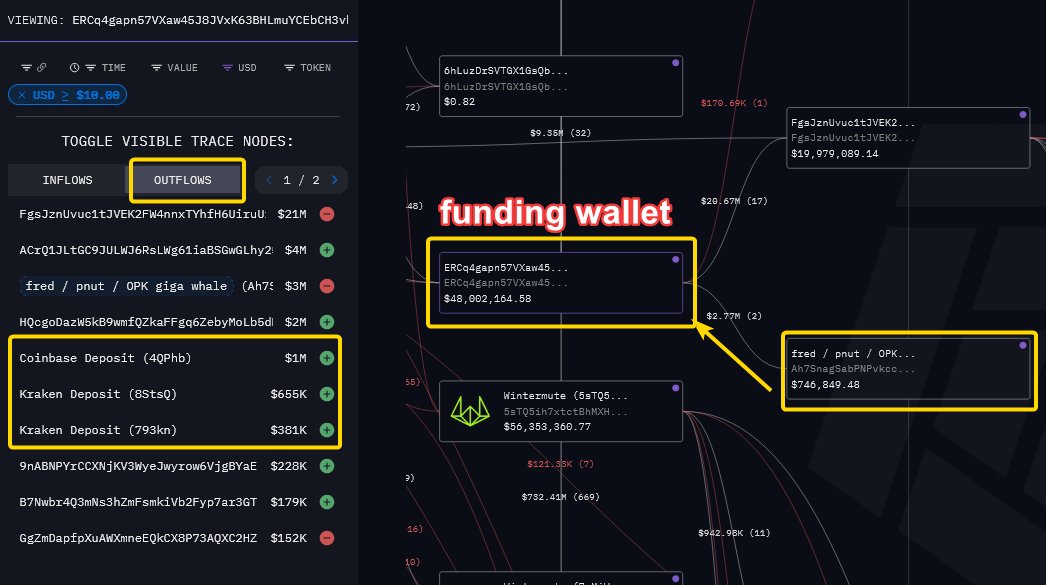The image size is (1046, 585).
Task: Open the USD filter
Action: 239,67
